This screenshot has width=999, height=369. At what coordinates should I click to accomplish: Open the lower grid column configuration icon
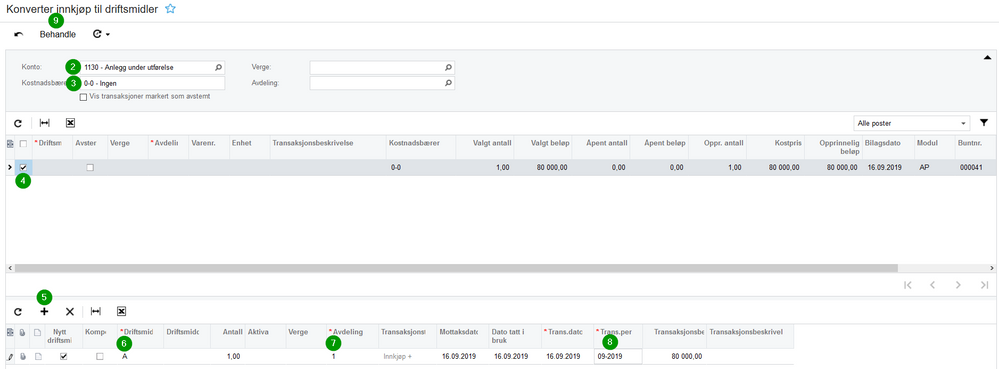tap(10, 332)
